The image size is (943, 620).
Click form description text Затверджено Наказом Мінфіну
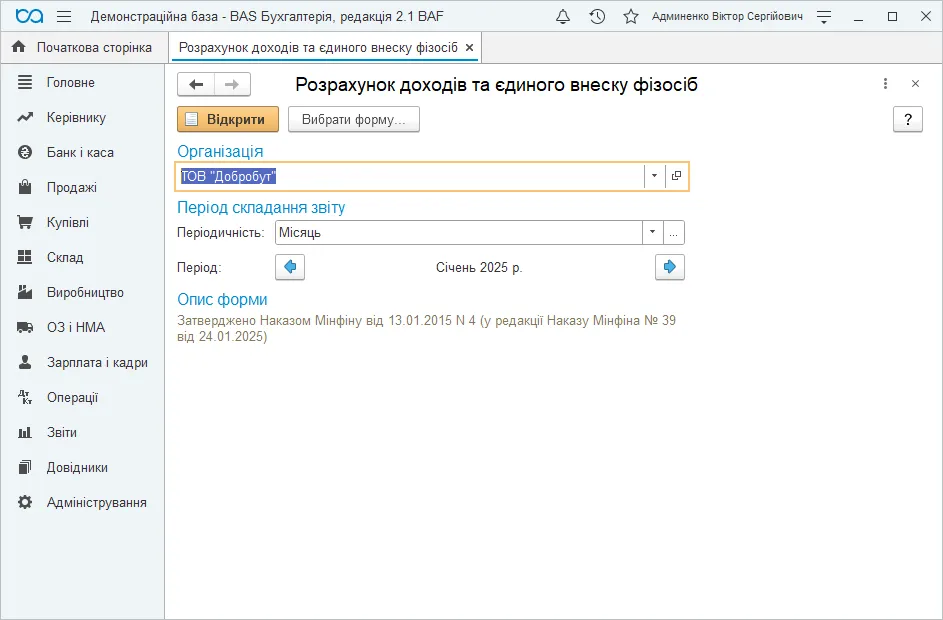tap(426, 328)
